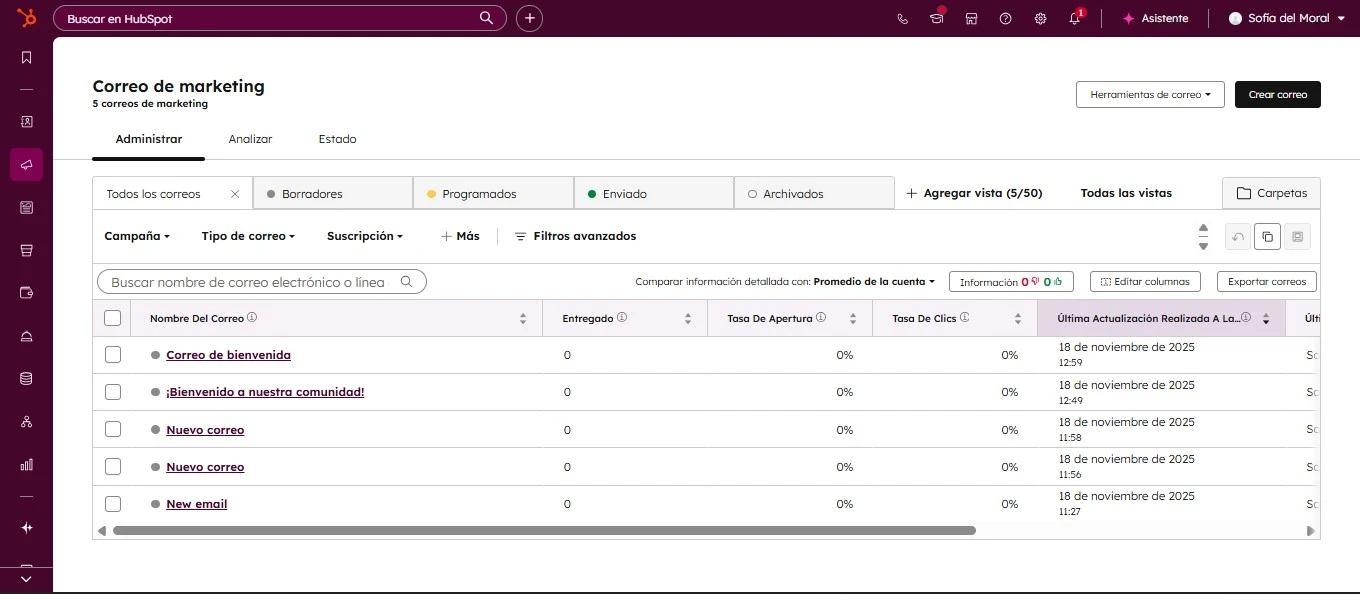Open the ¡Bienvenido a nuestra comunidad! email link
This screenshot has height=594, width=1360.
point(265,392)
